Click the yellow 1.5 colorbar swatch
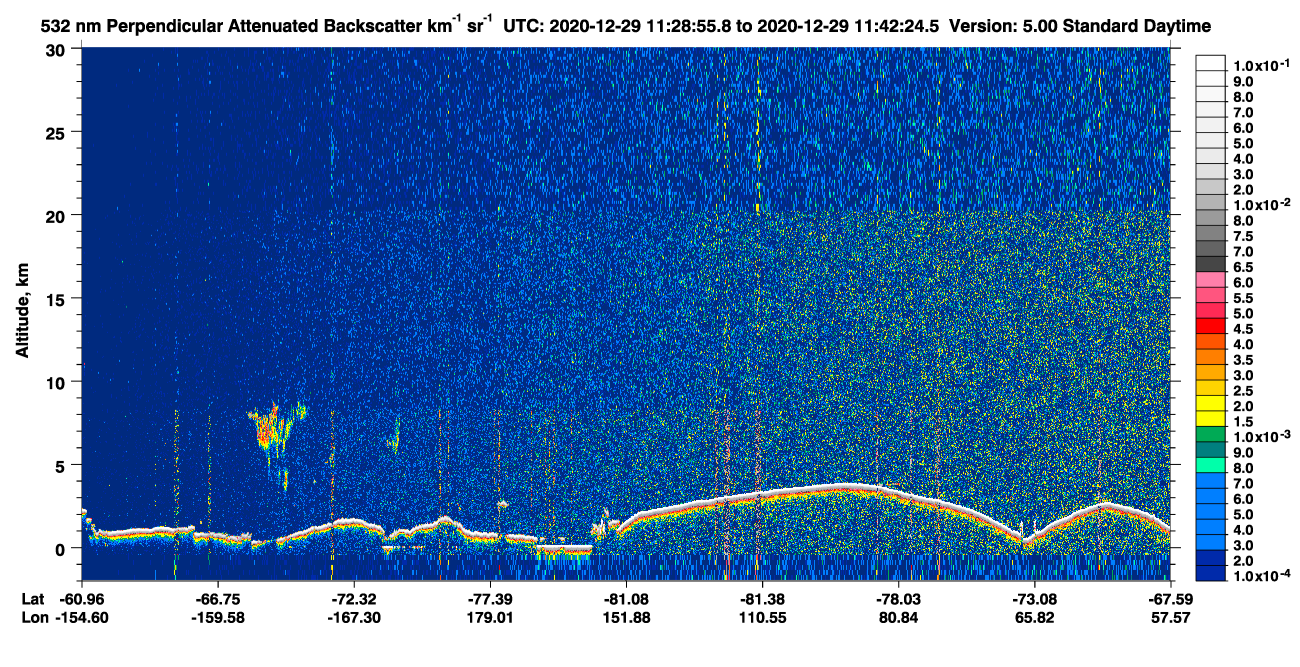 (1210, 421)
